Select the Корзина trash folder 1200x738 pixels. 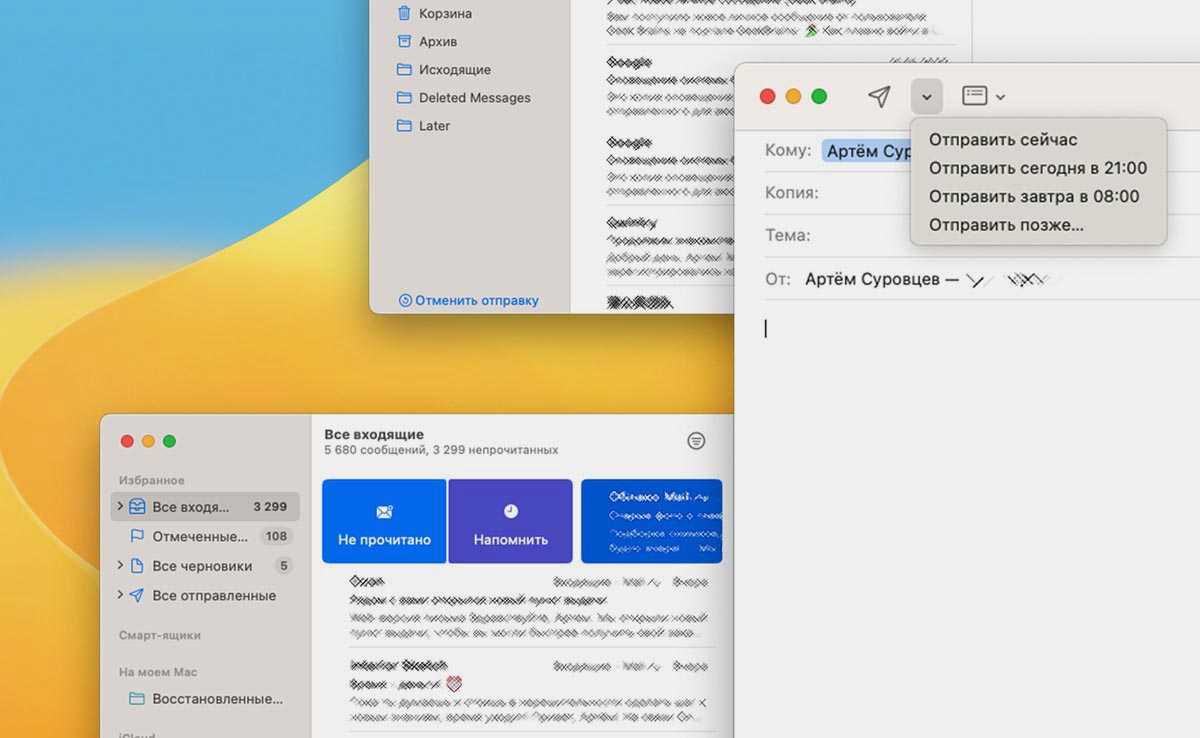click(x=445, y=14)
